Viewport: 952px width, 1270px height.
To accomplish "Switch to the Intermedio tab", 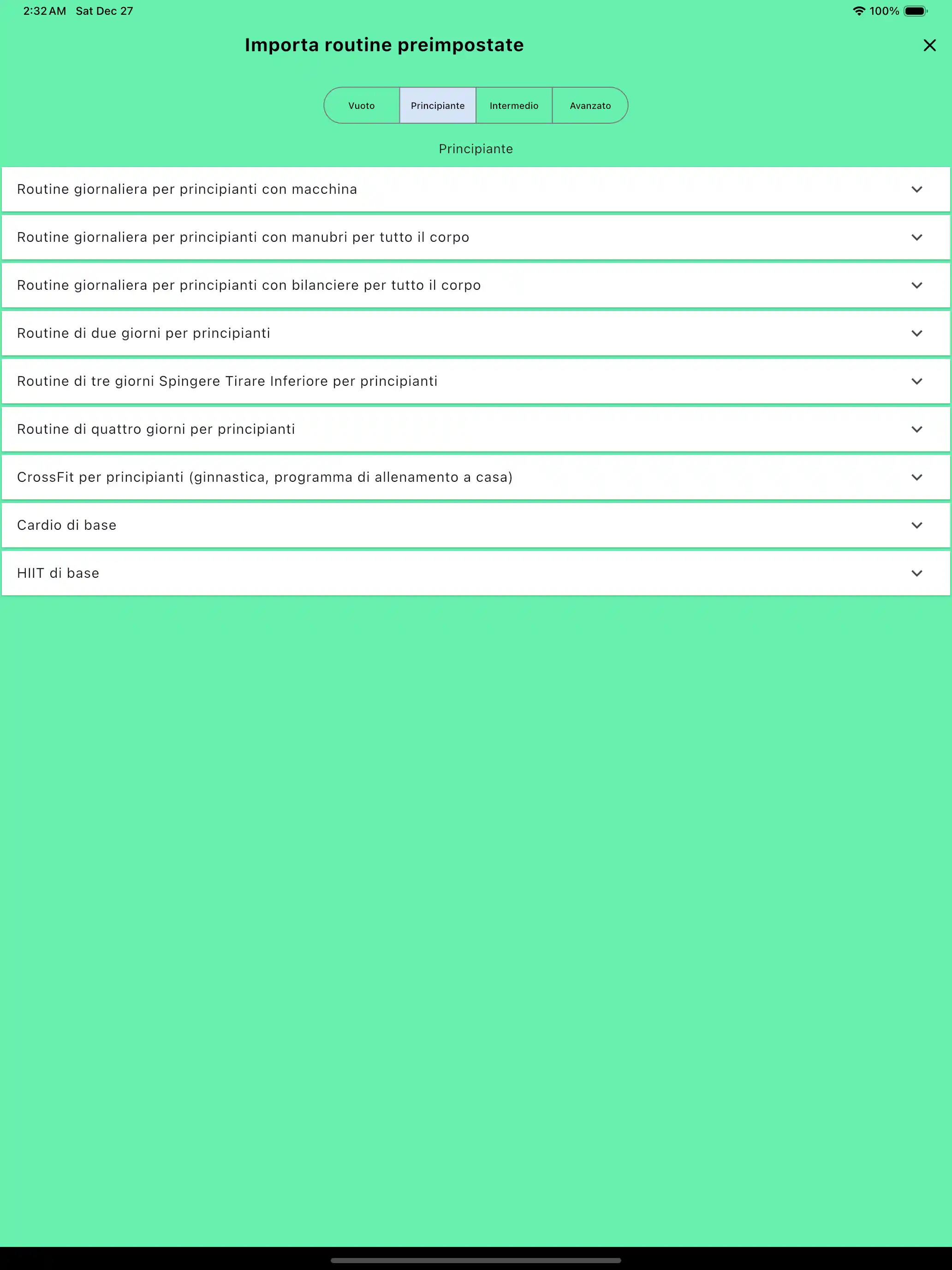I will [x=513, y=105].
